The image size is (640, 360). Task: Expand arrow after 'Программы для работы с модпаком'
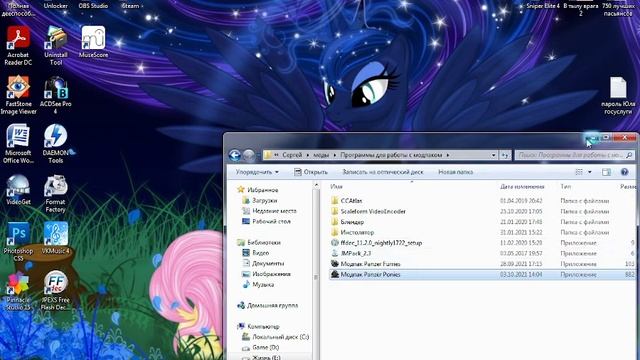(448, 155)
